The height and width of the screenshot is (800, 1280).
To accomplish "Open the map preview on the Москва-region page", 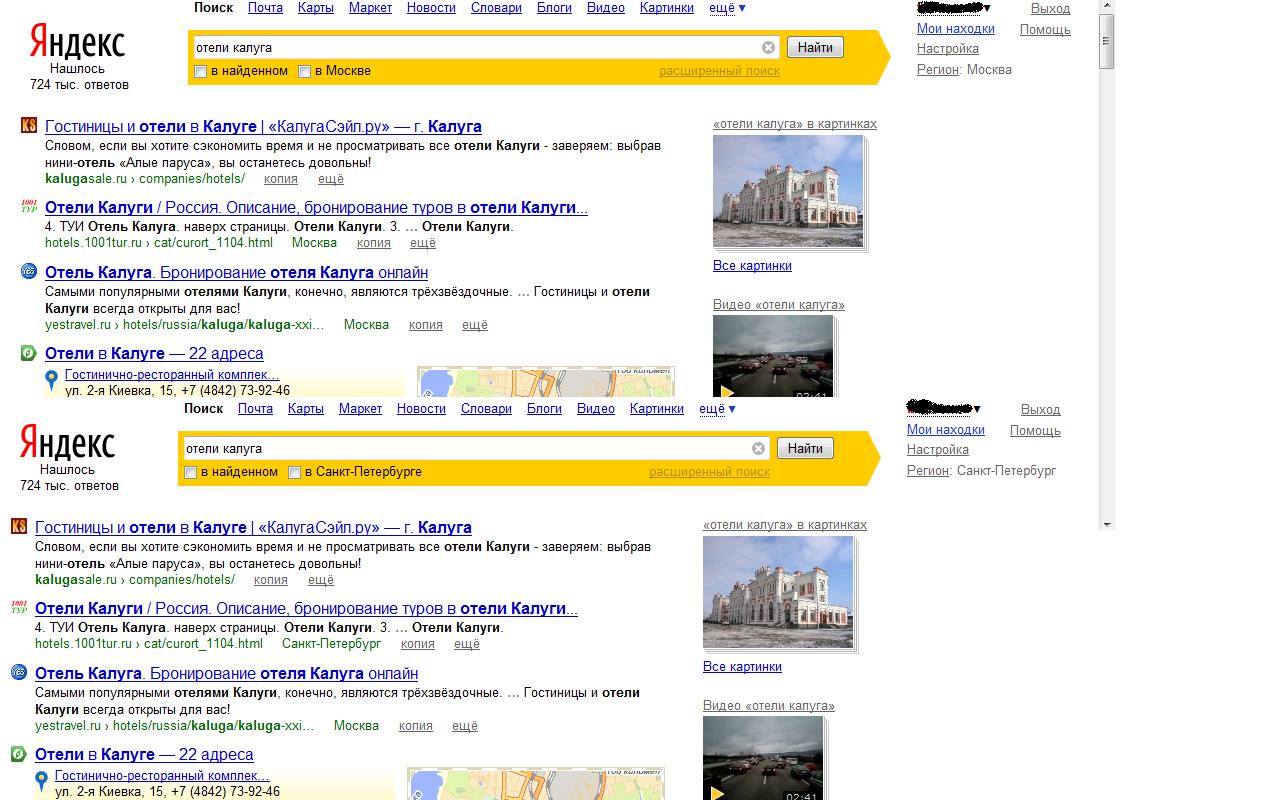I will 546,382.
